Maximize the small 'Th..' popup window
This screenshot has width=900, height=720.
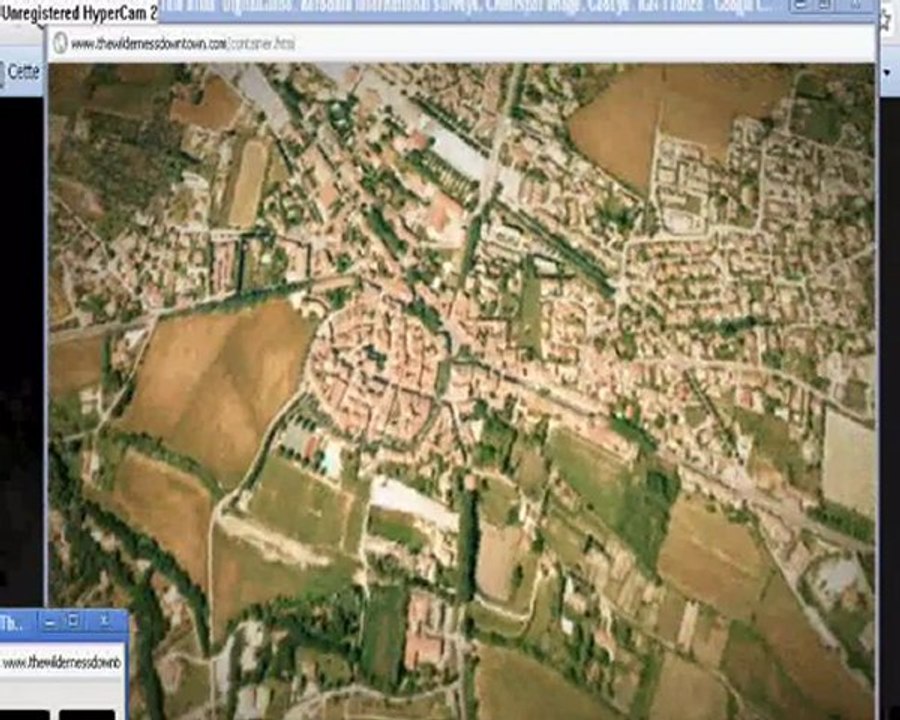pyautogui.click(x=74, y=622)
